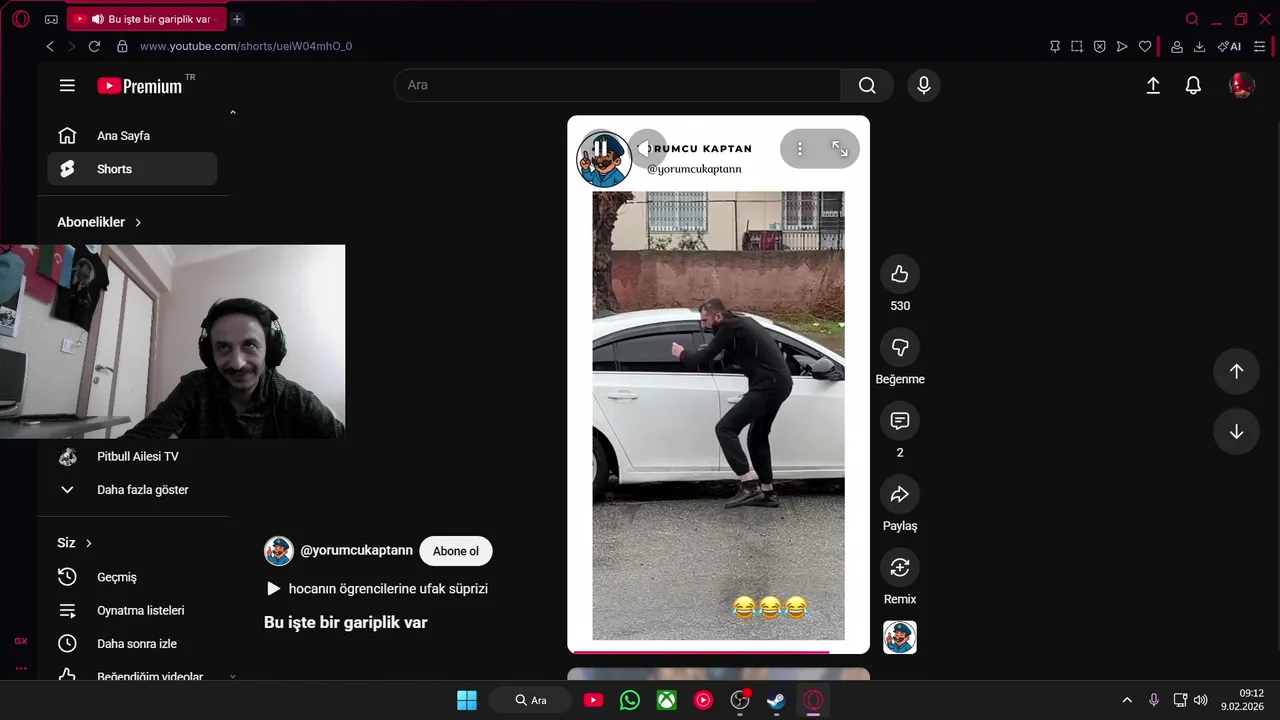Image resolution: width=1280 pixels, height=720 pixels.
Task: Open the Opera player/flow arrow icon
Action: click(1122, 46)
